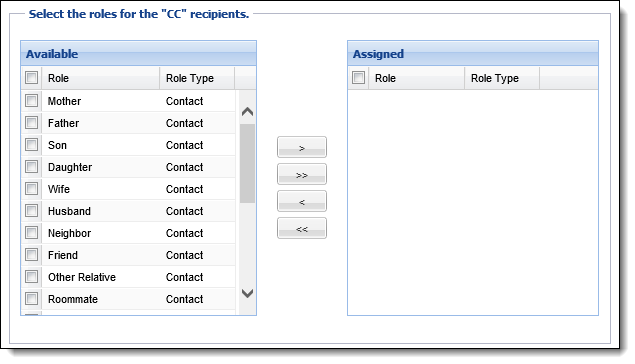Sort Available list by Role column header

click(101, 78)
